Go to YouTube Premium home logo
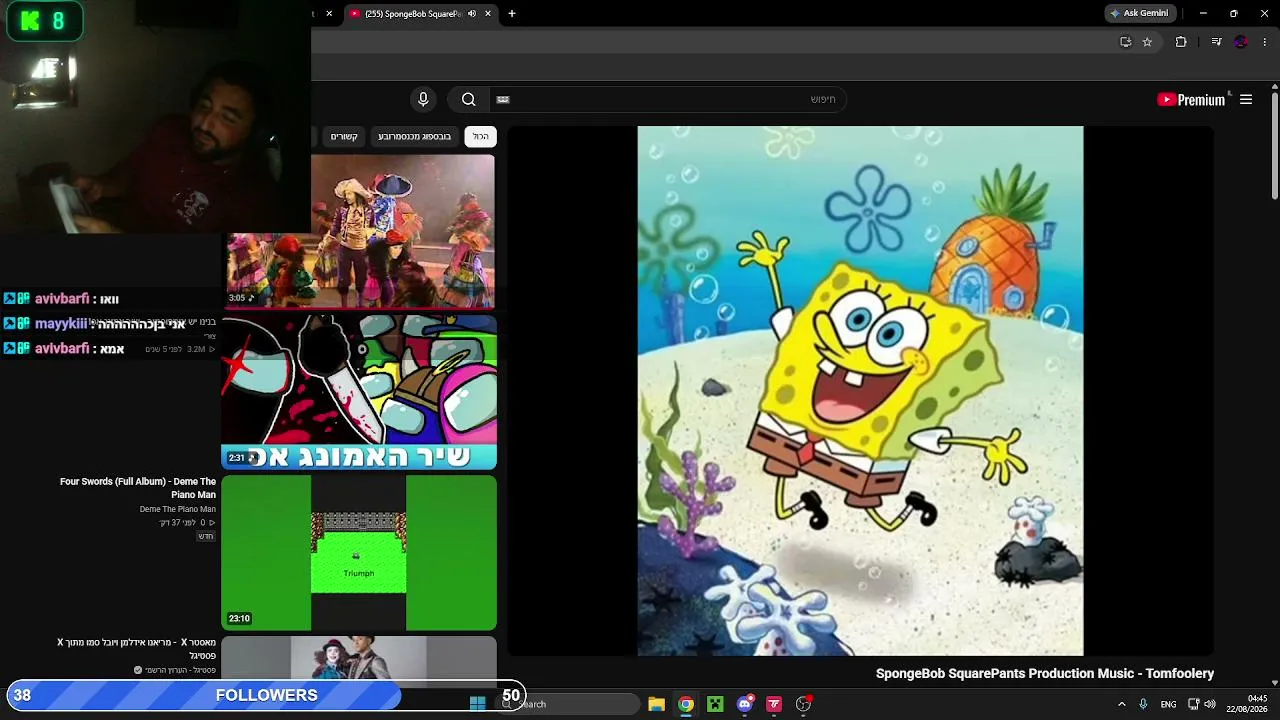 (x=1191, y=99)
